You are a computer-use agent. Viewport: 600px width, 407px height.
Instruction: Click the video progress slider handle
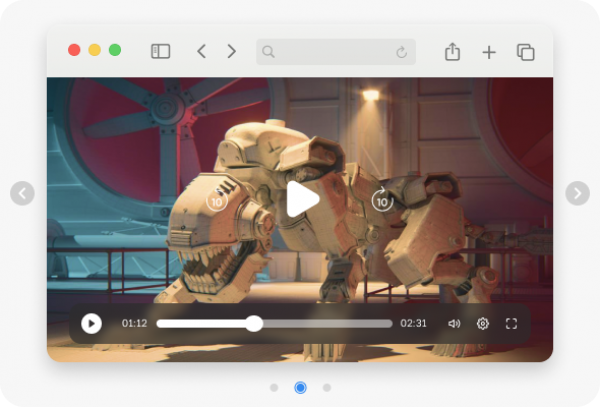pos(254,323)
